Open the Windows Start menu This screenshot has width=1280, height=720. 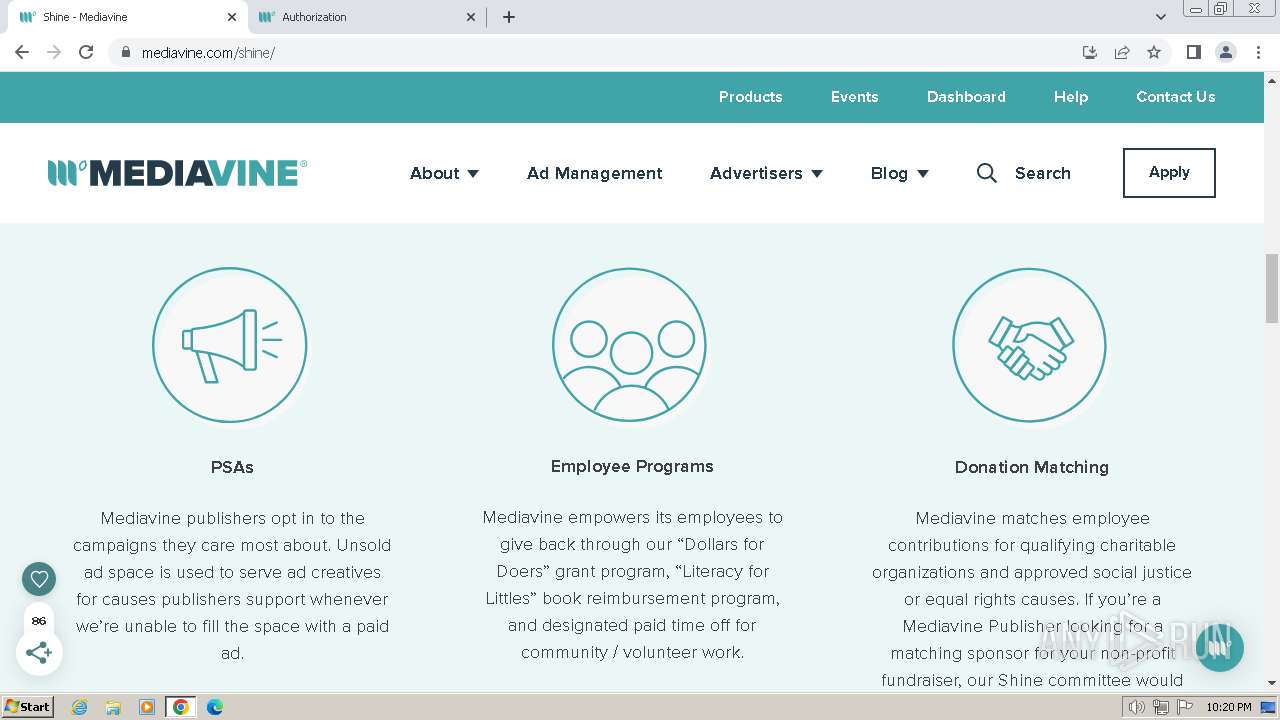tap(28, 707)
